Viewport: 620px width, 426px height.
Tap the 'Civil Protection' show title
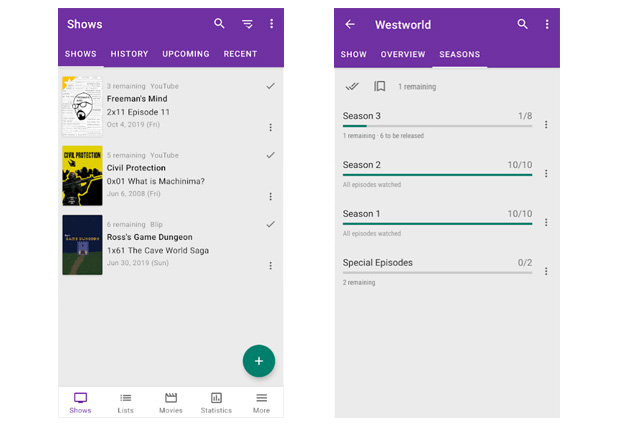(136, 168)
